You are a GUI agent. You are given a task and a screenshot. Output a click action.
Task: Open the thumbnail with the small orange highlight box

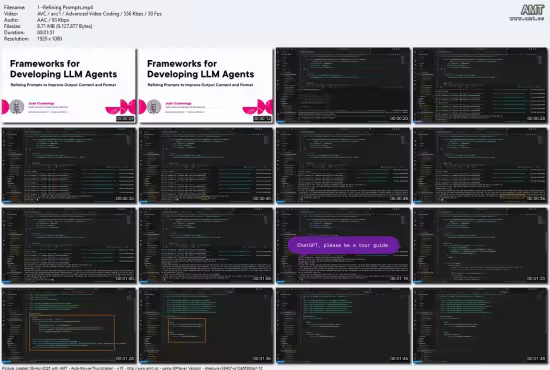click(206, 325)
